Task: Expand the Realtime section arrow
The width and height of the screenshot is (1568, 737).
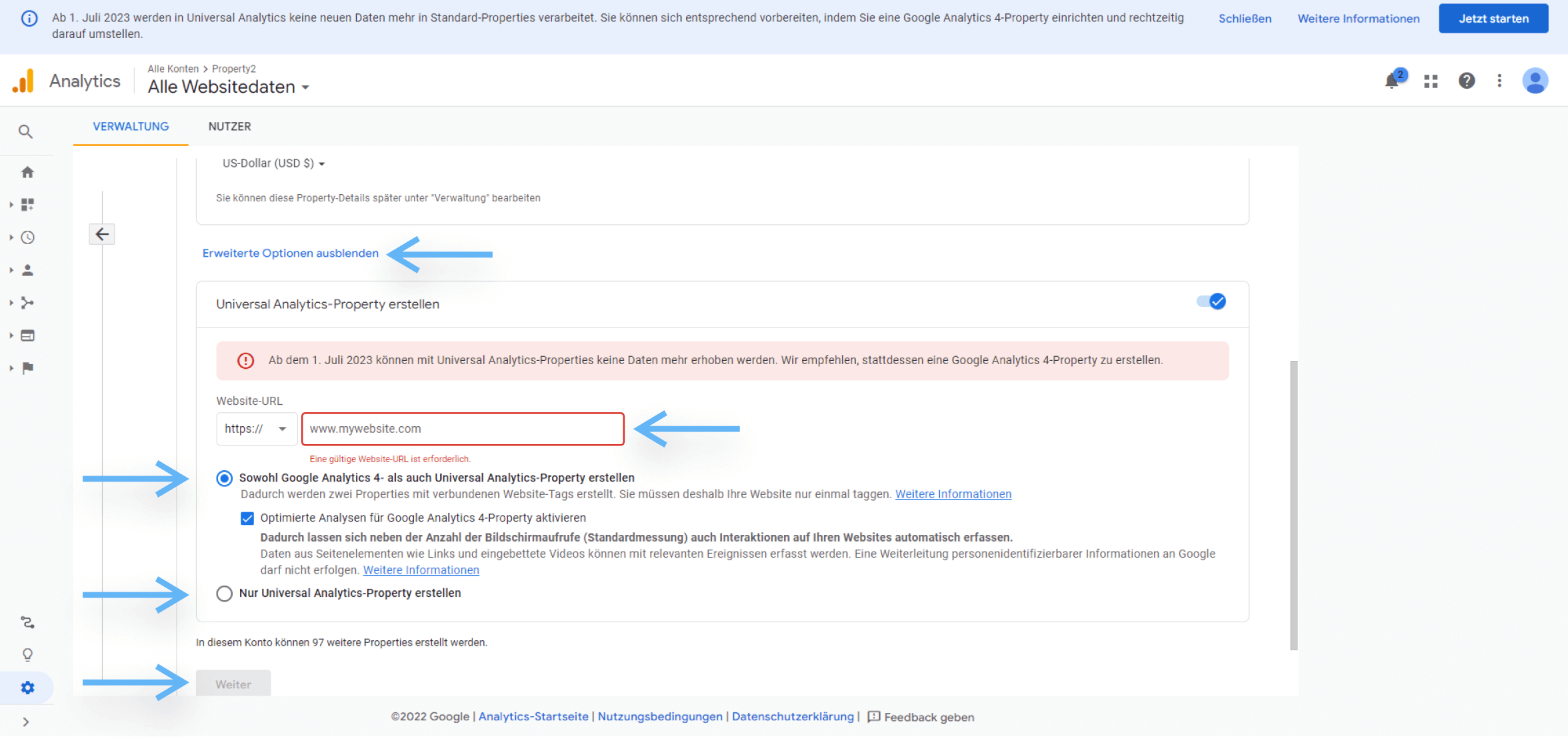Action: (11, 237)
